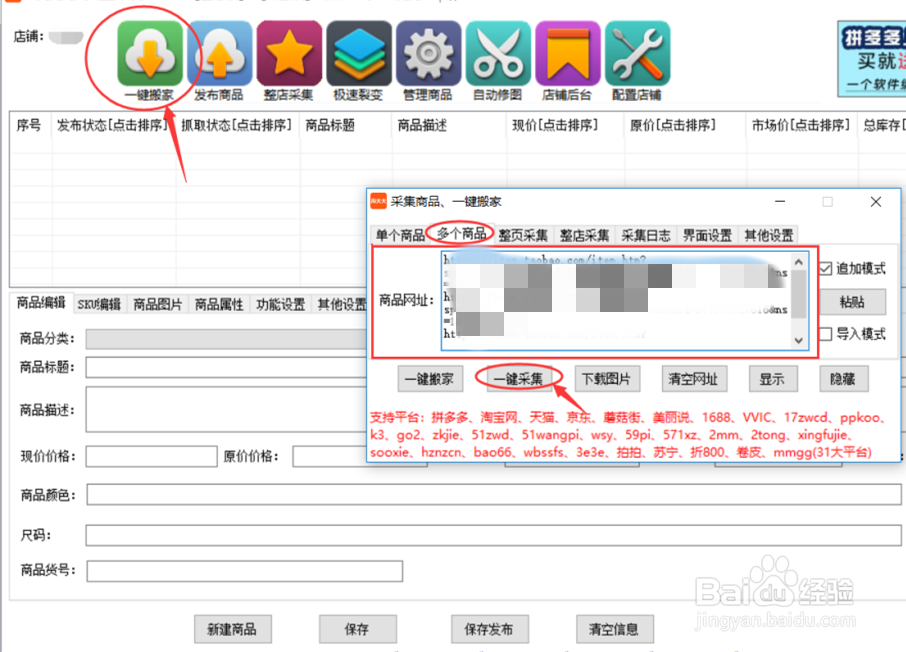Close the 采集商品 dialog
Viewport: 906px width, 652px height.
(x=875, y=201)
